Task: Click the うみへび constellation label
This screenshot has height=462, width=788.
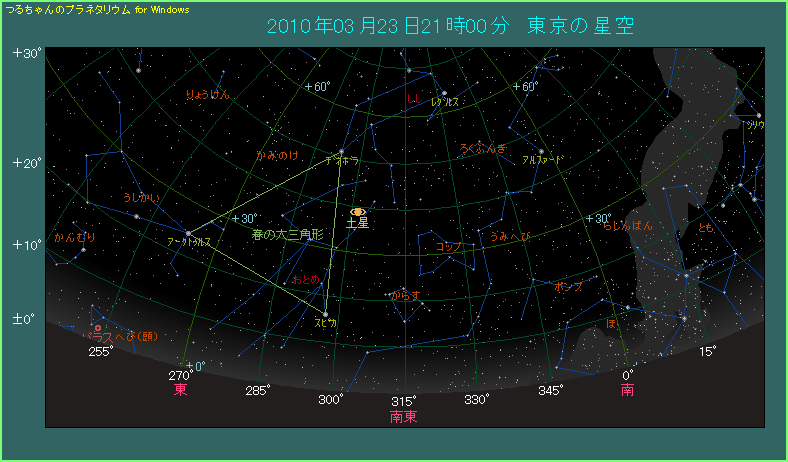Action: [510, 236]
